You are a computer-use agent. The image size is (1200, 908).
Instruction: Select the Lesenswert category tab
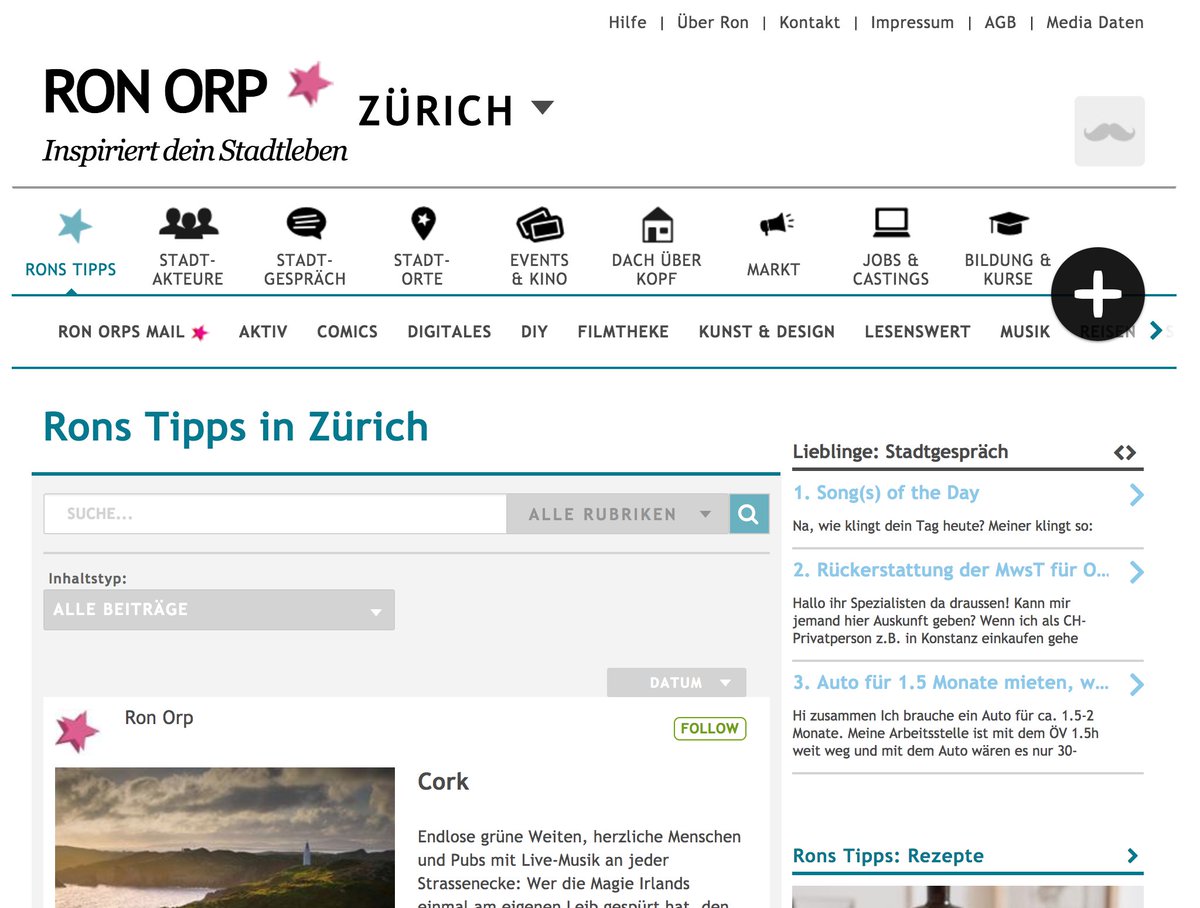click(x=917, y=332)
